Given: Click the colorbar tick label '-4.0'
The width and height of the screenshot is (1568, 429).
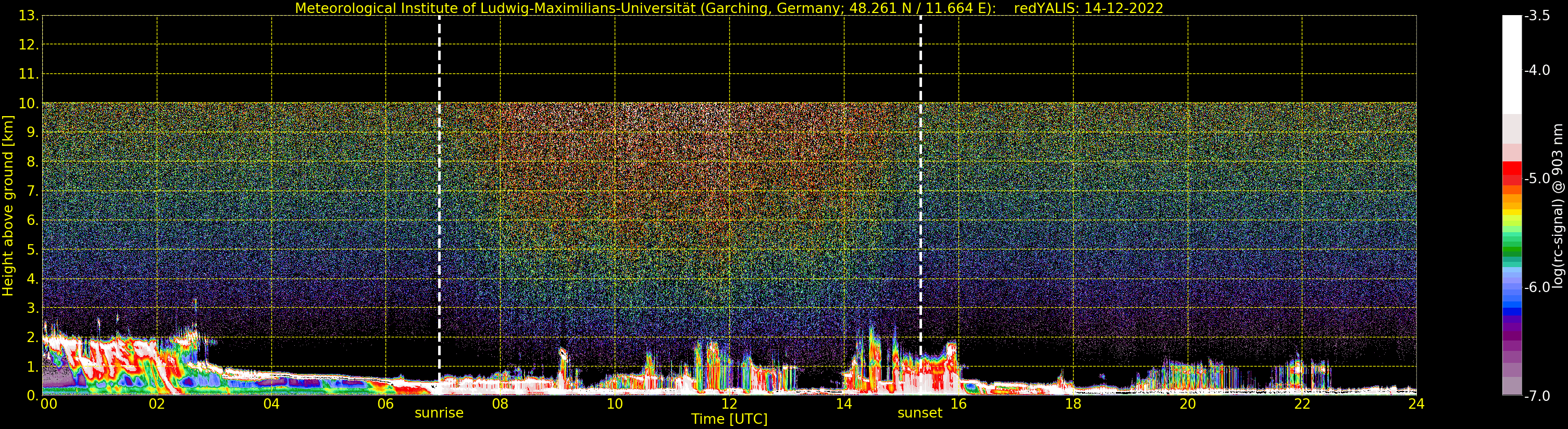Looking at the screenshot, I should coord(1537,71).
